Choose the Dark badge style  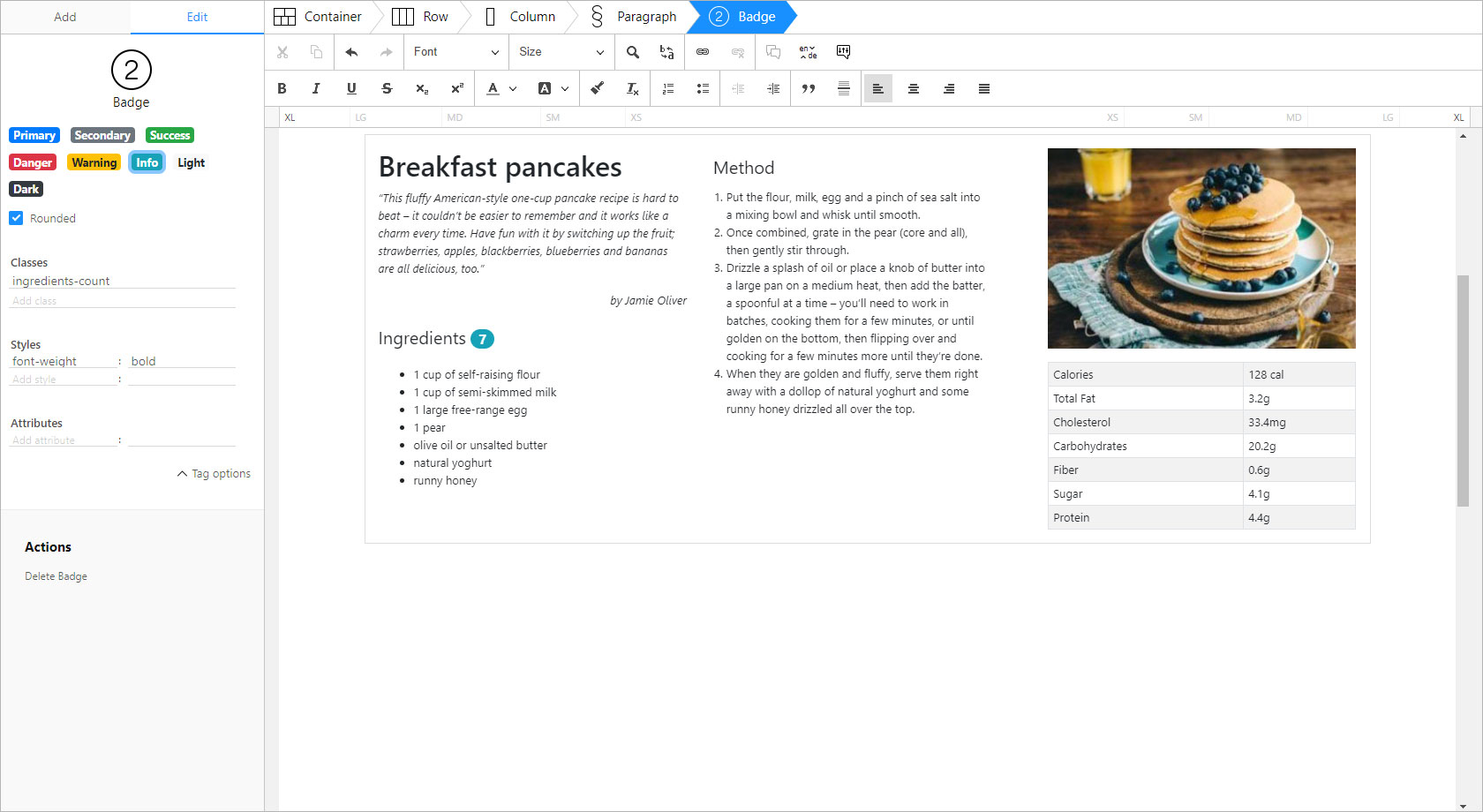click(26, 189)
